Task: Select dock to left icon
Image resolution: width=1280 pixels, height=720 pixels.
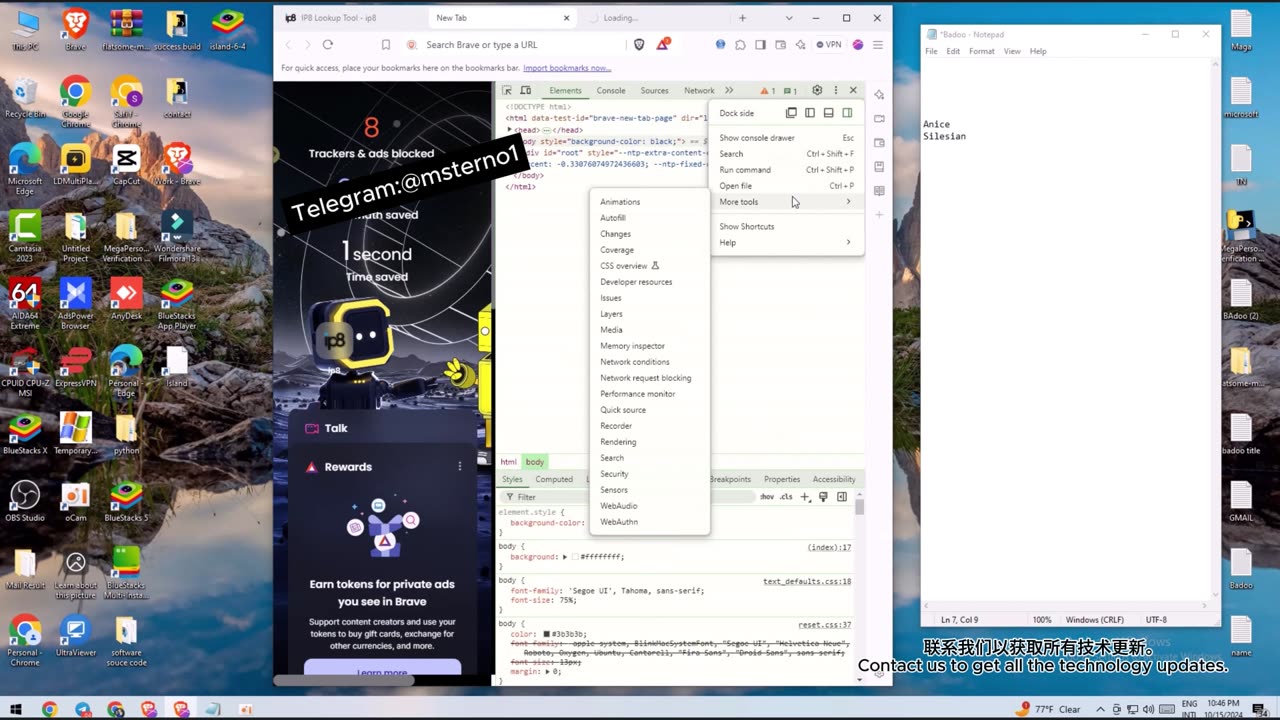Action: pos(810,113)
